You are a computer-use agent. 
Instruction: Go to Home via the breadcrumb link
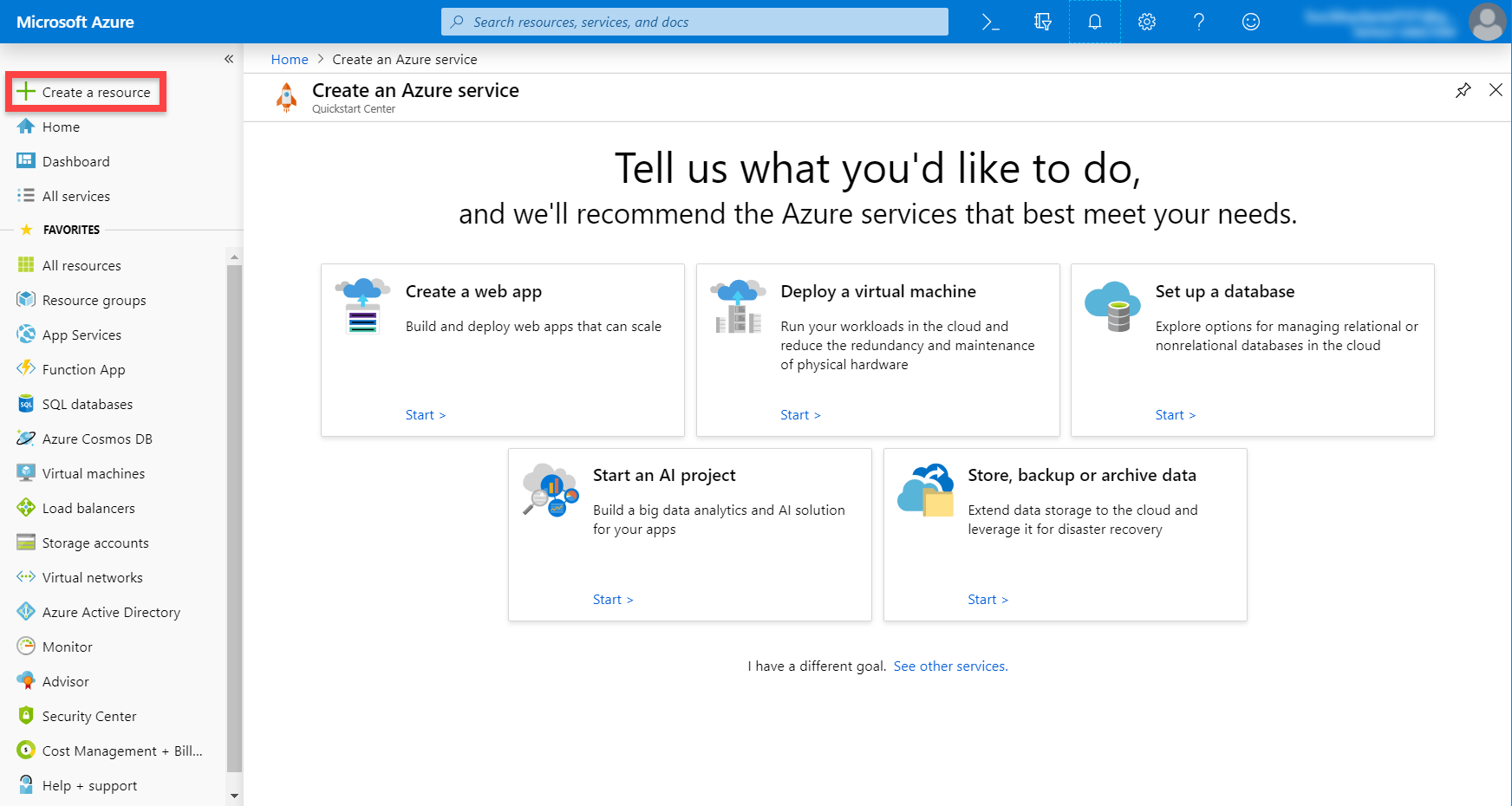point(290,59)
